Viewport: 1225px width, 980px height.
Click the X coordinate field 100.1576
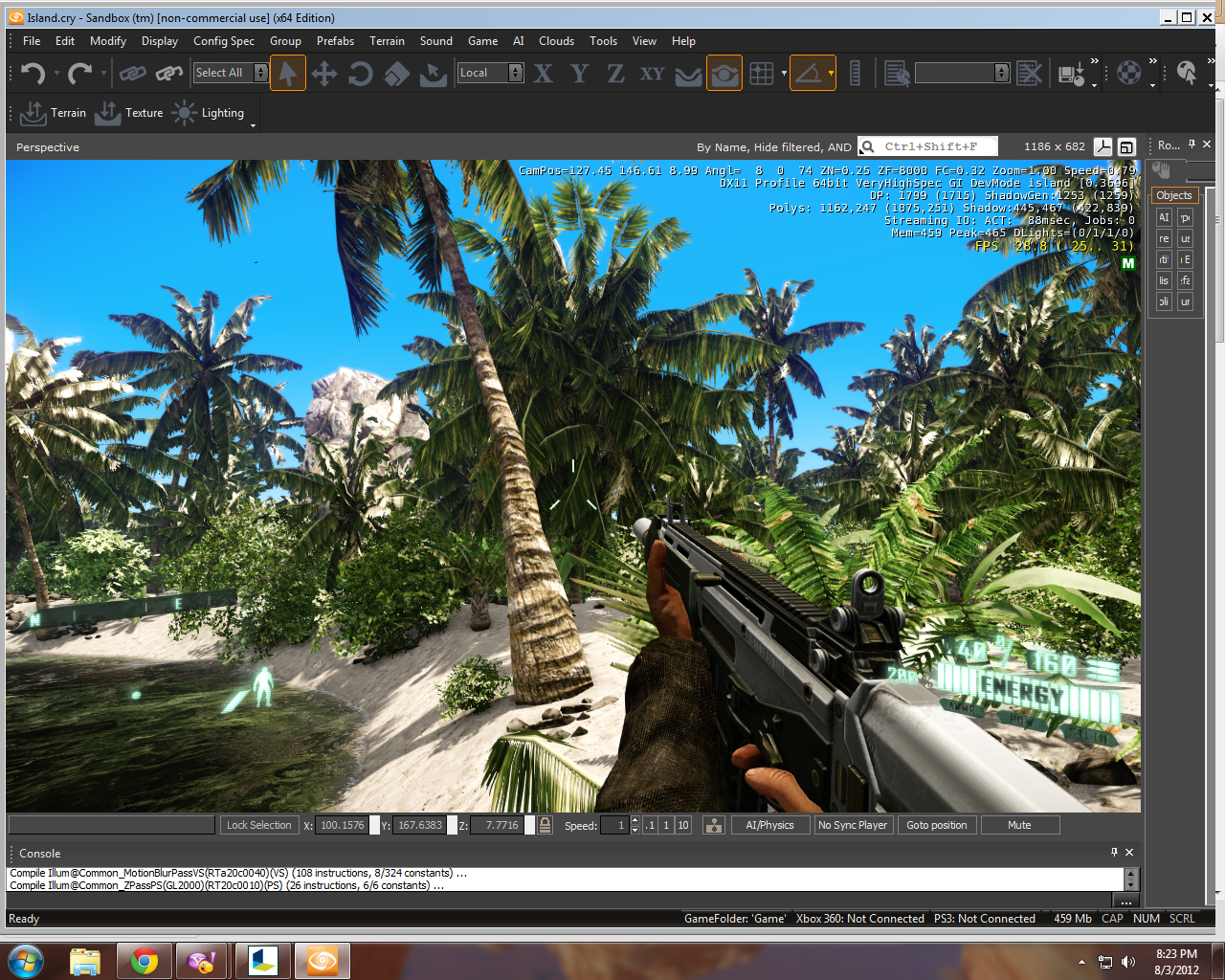tap(342, 825)
